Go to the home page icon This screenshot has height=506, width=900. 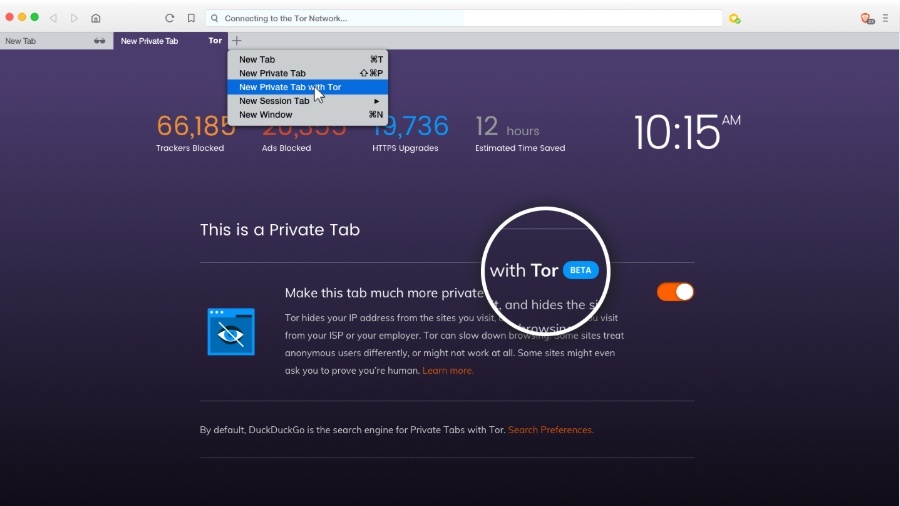pyautogui.click(x=96, y=18)
